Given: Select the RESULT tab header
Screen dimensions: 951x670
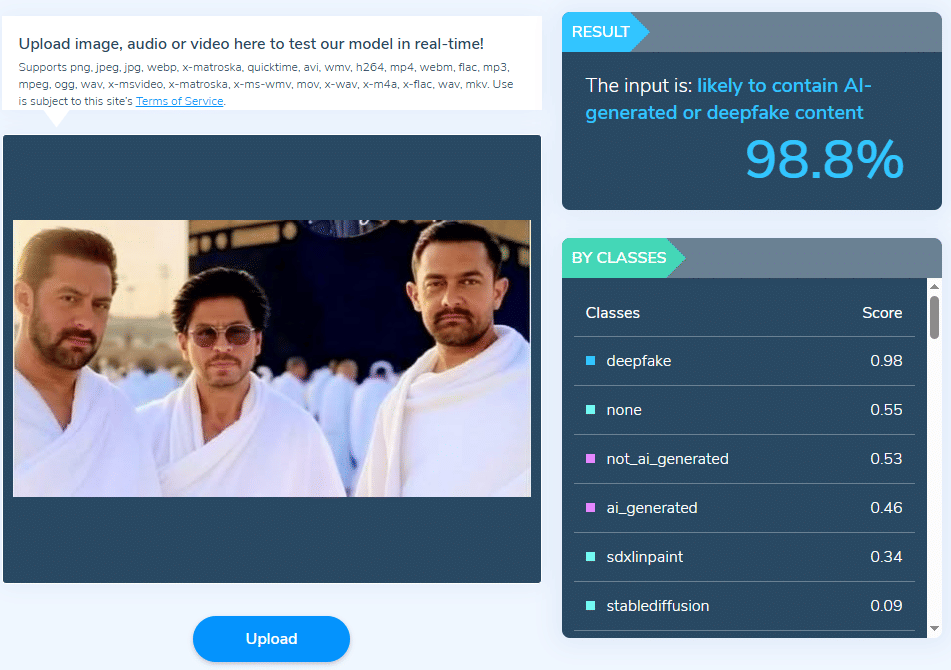Looking at the screenshot, I should 600,32.
